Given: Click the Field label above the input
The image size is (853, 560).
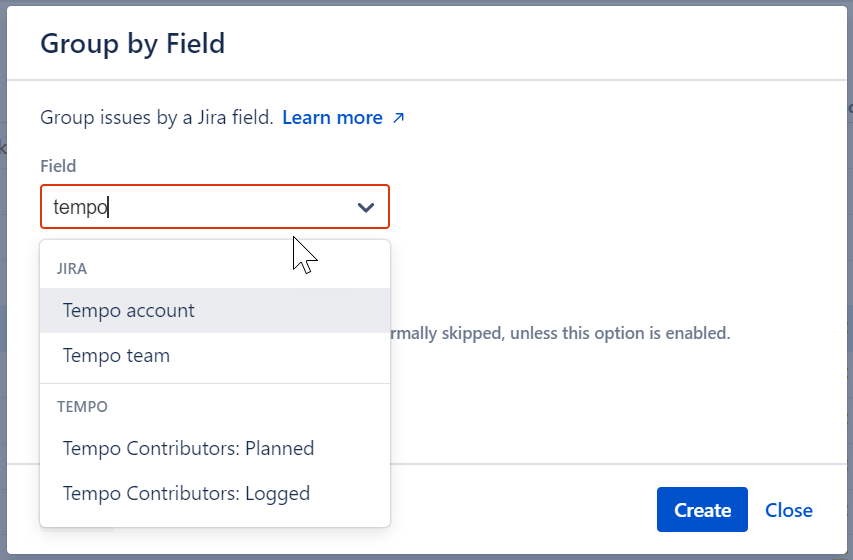Looking at the screenshot, I should pos(58,166).
